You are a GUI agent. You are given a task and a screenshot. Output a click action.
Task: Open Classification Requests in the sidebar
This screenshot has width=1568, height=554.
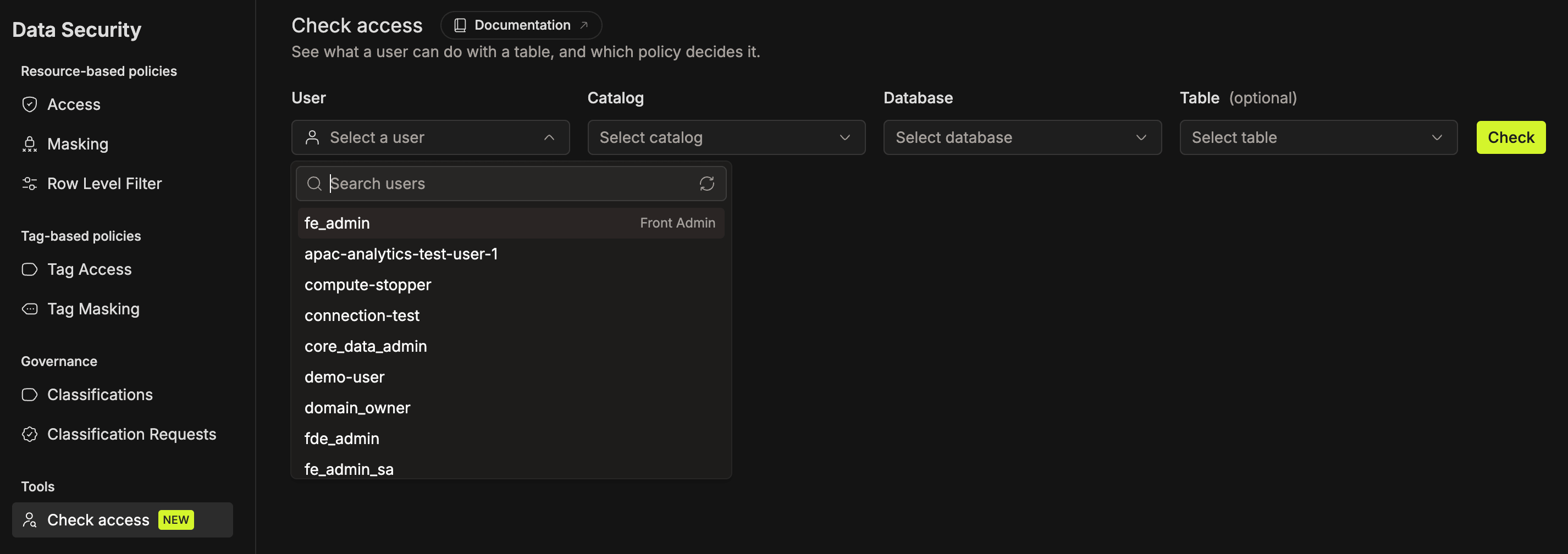(123, 435)
